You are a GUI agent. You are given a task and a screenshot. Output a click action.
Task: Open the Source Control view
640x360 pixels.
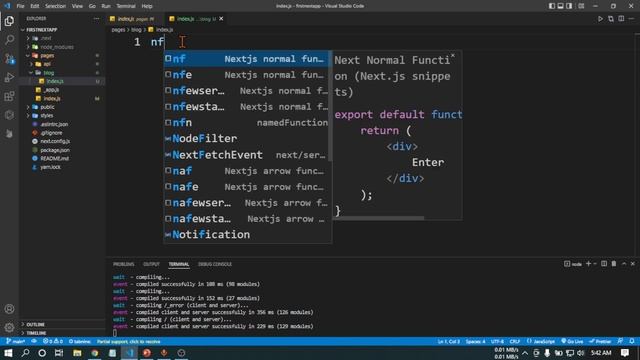coord(9,59)
